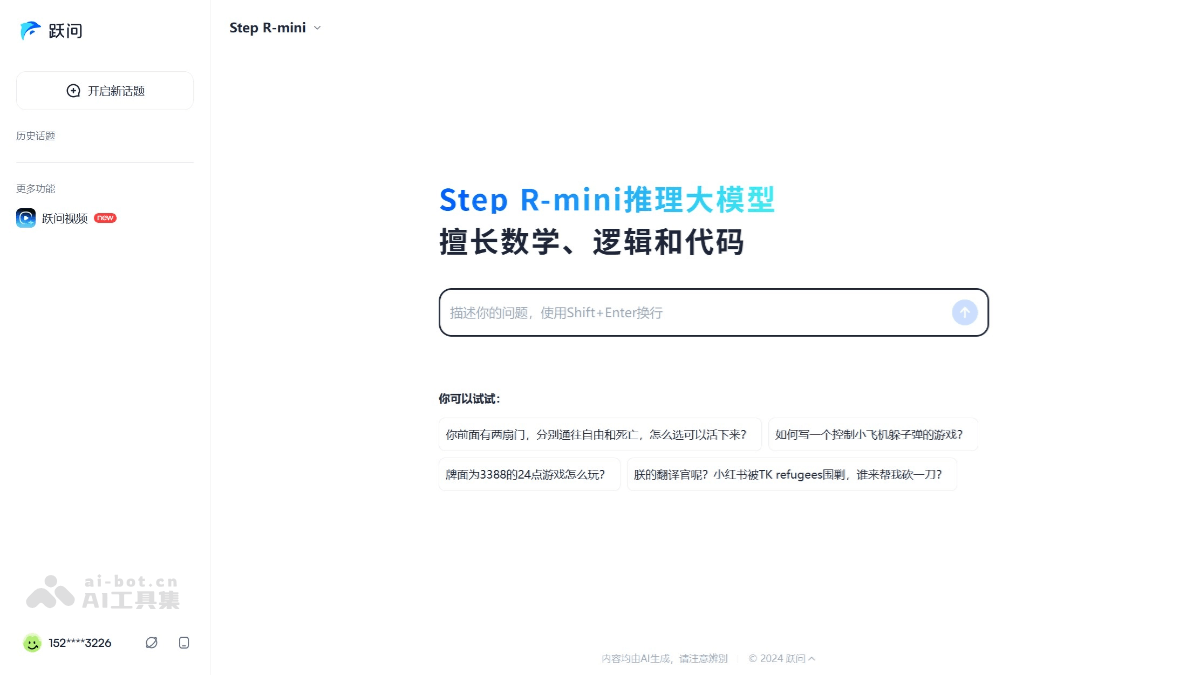Select the 历史话题 section in sidebar
This screenshot has width=1200, height=675.
point(36,135)
